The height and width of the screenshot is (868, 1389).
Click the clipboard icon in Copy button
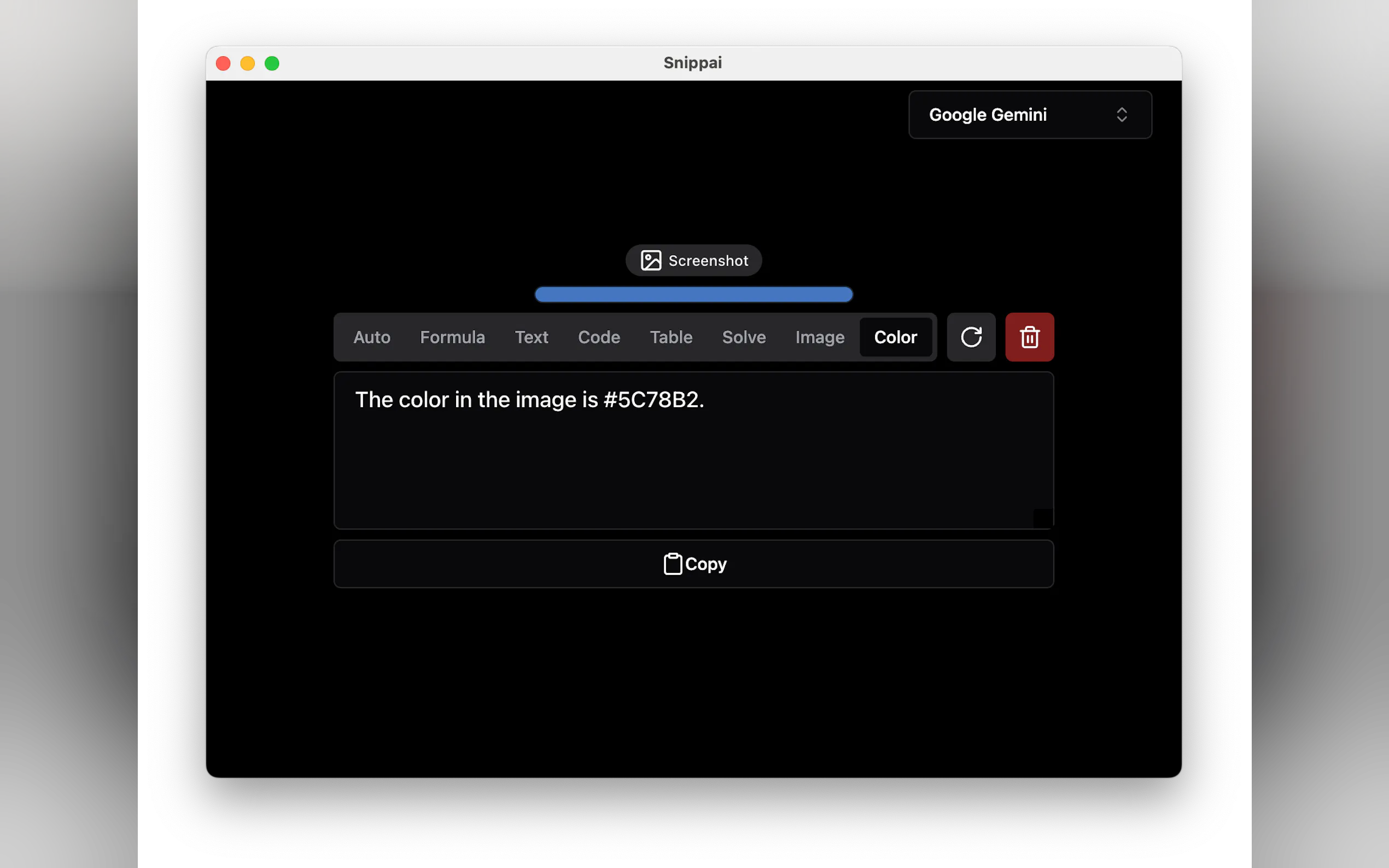[x=673, y=564]
